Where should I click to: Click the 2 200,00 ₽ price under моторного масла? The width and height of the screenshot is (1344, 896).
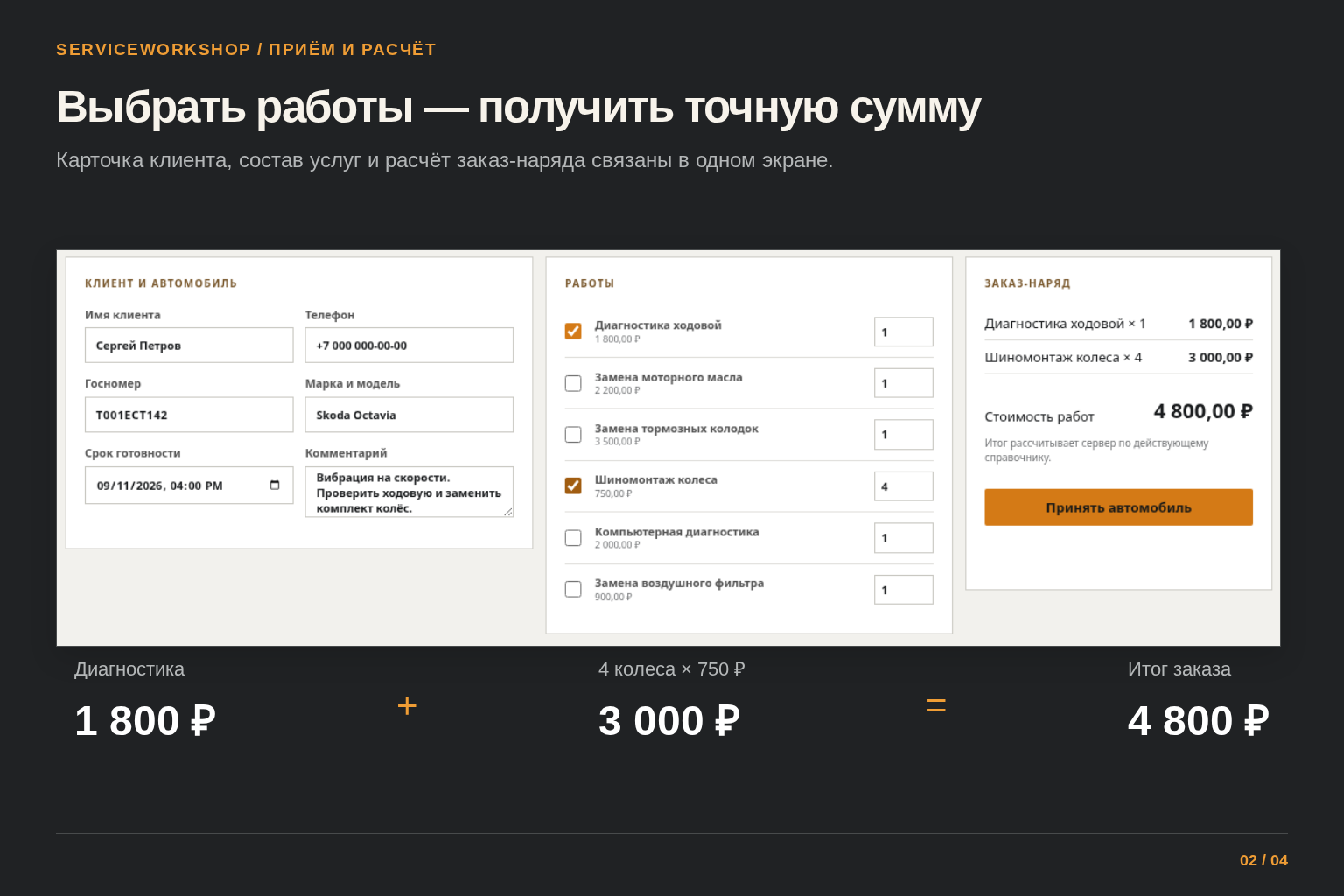[618, 390]
